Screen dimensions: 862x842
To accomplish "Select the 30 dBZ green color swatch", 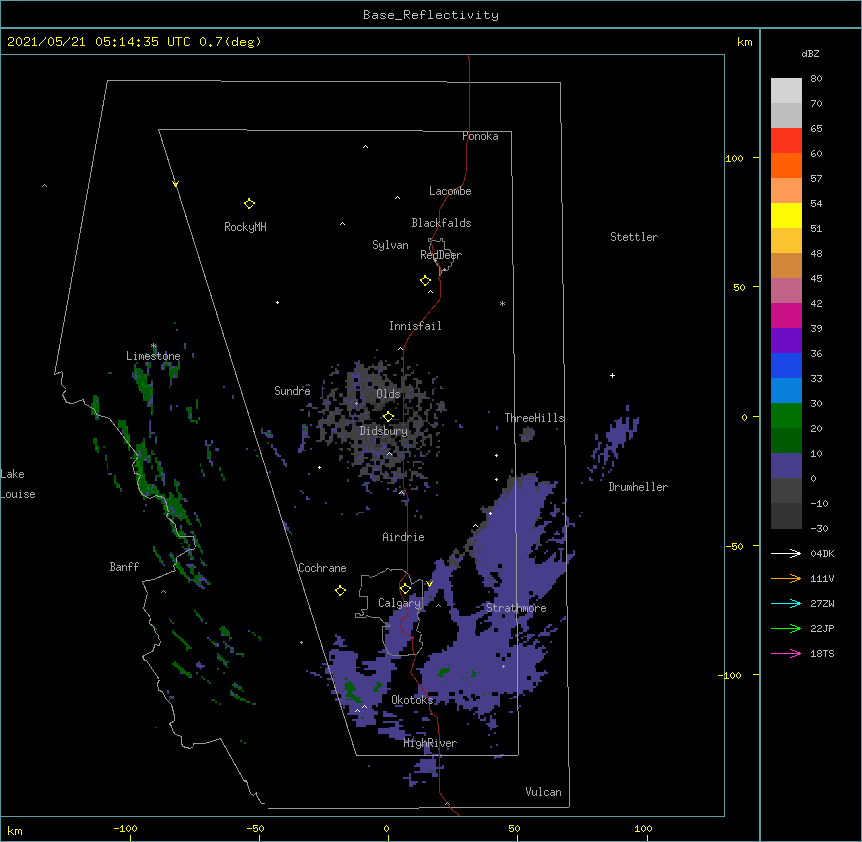I will pos(786,416).
